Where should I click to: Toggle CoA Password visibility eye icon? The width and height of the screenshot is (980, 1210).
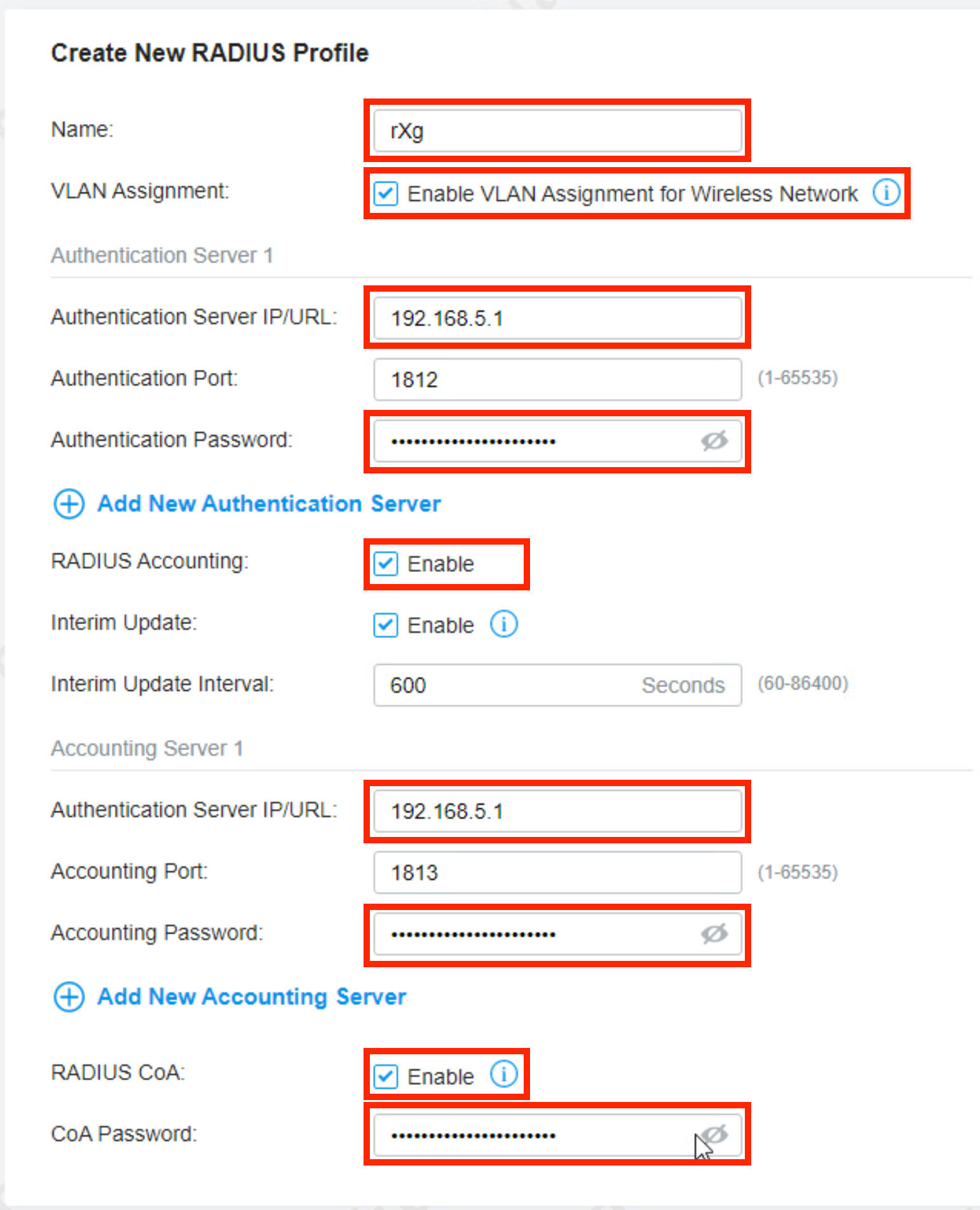(715, 1134)
